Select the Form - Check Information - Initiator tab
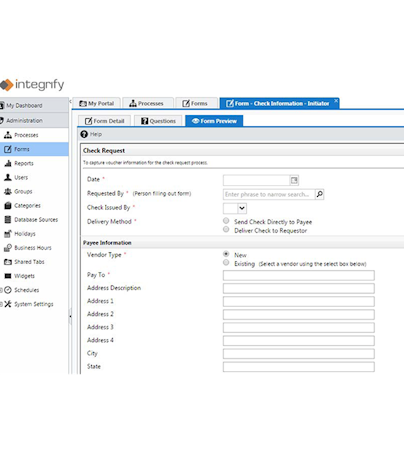Image resolution: width=404 pixels, height=450 pixels. tap(278, 103)
